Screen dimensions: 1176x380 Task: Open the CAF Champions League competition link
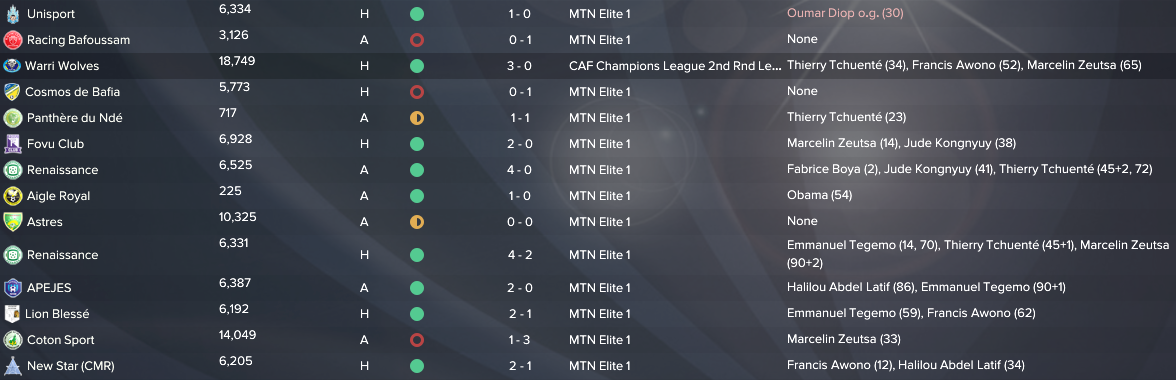pos(675,66)
